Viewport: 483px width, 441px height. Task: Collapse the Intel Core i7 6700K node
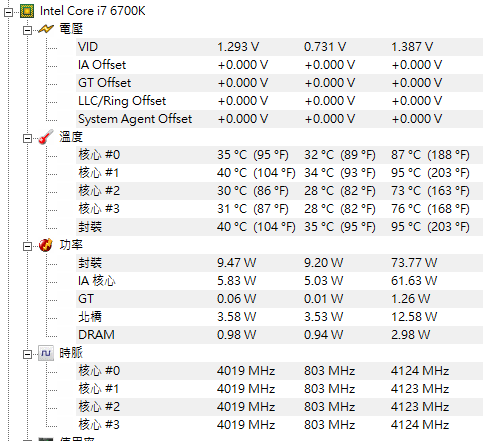coord(8,13)
